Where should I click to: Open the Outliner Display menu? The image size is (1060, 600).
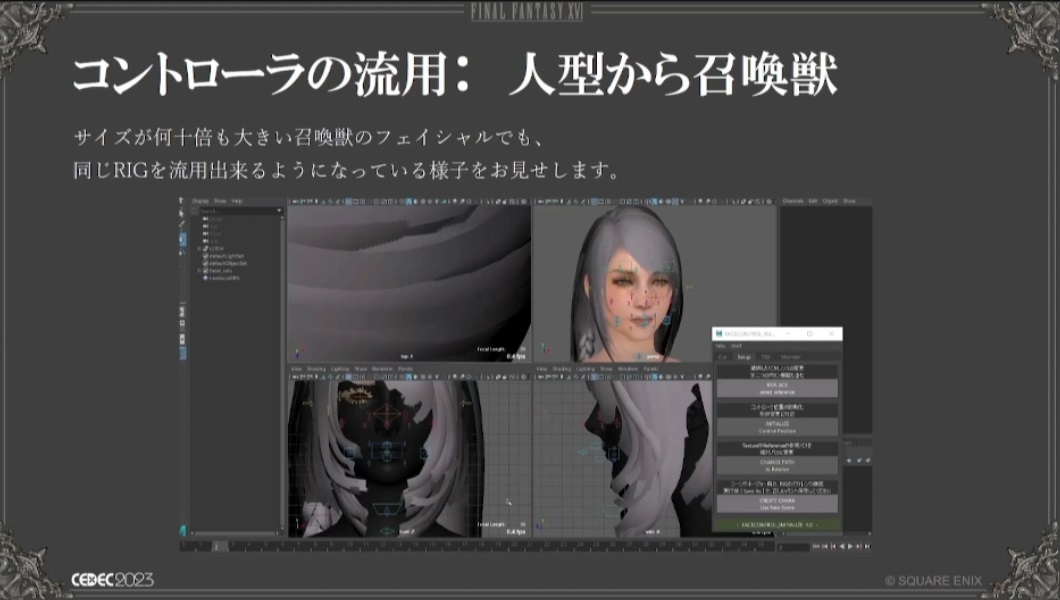(200, 201)
